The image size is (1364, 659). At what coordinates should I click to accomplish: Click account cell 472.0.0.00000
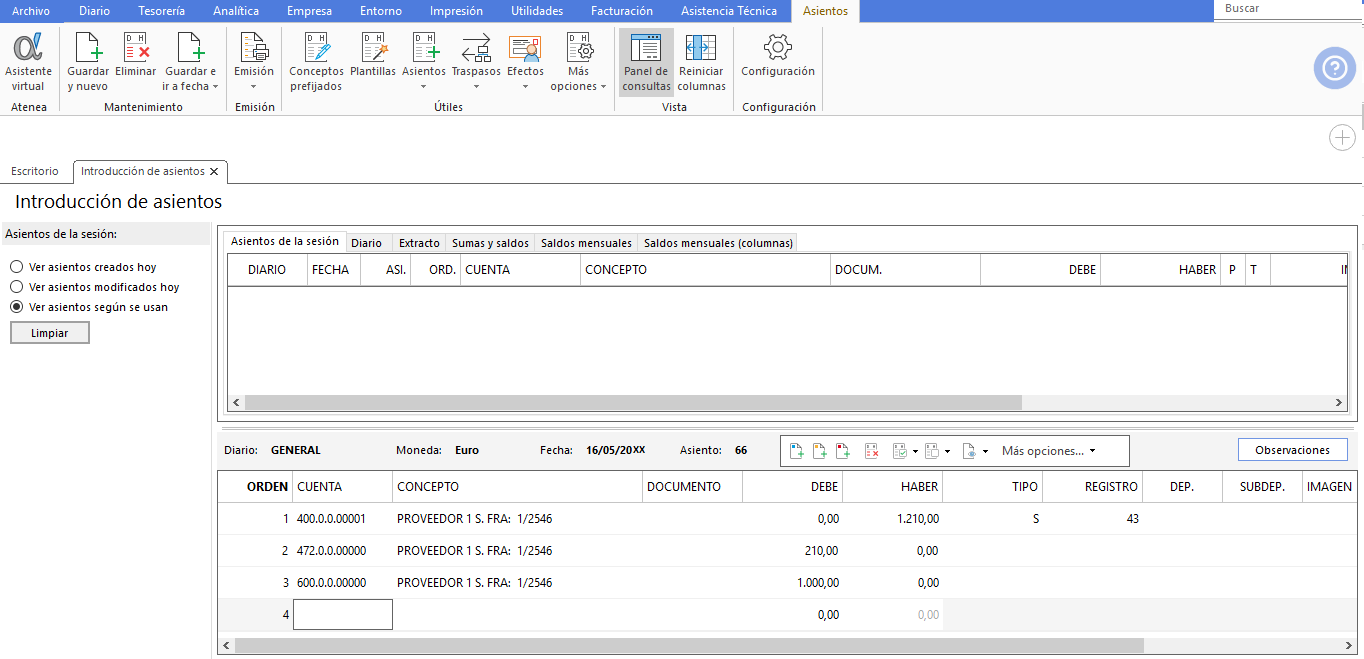tap(331, 551)
